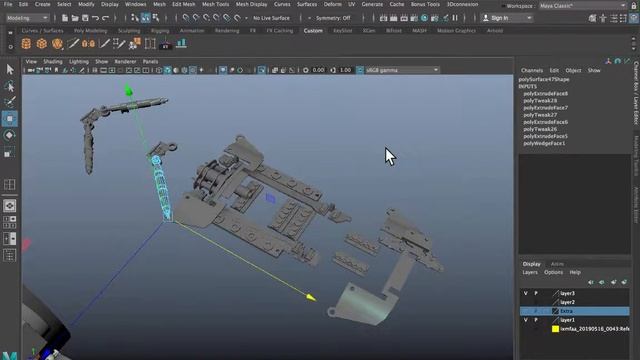Image resolution: width=640 pixels, height=360 pixels.
Task: Click the Redo arrow icon
Action: tap(106, 18)
